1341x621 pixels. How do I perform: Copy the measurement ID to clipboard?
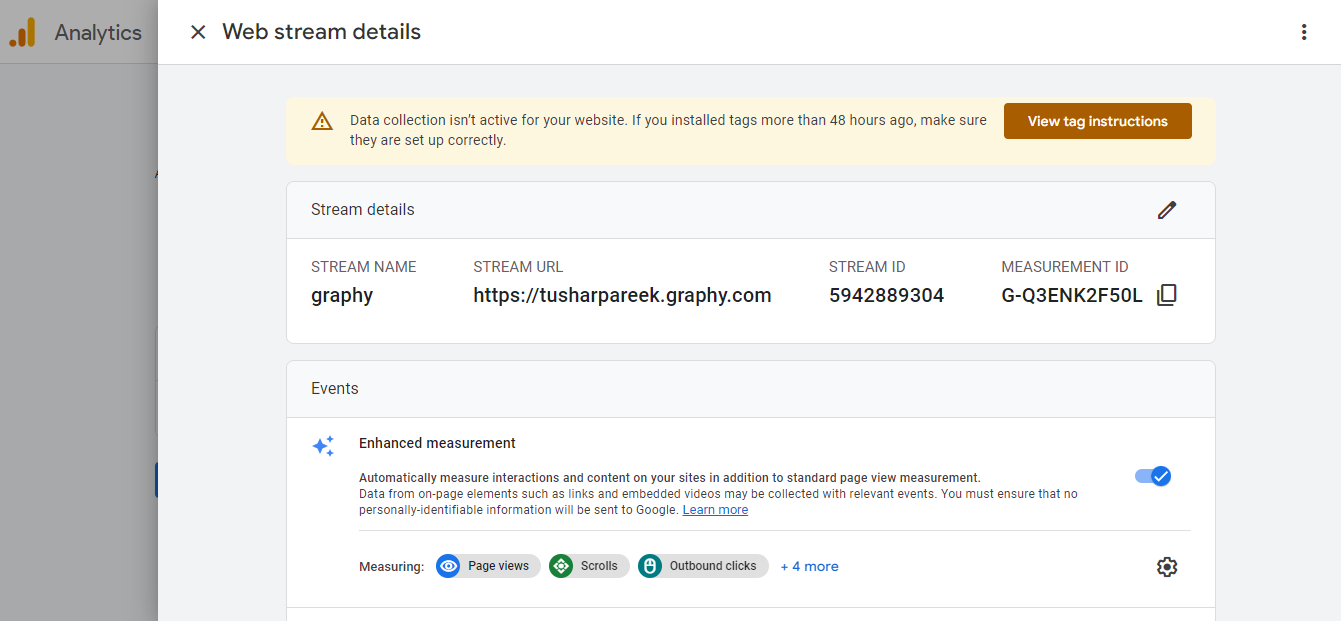point(1166,295)
